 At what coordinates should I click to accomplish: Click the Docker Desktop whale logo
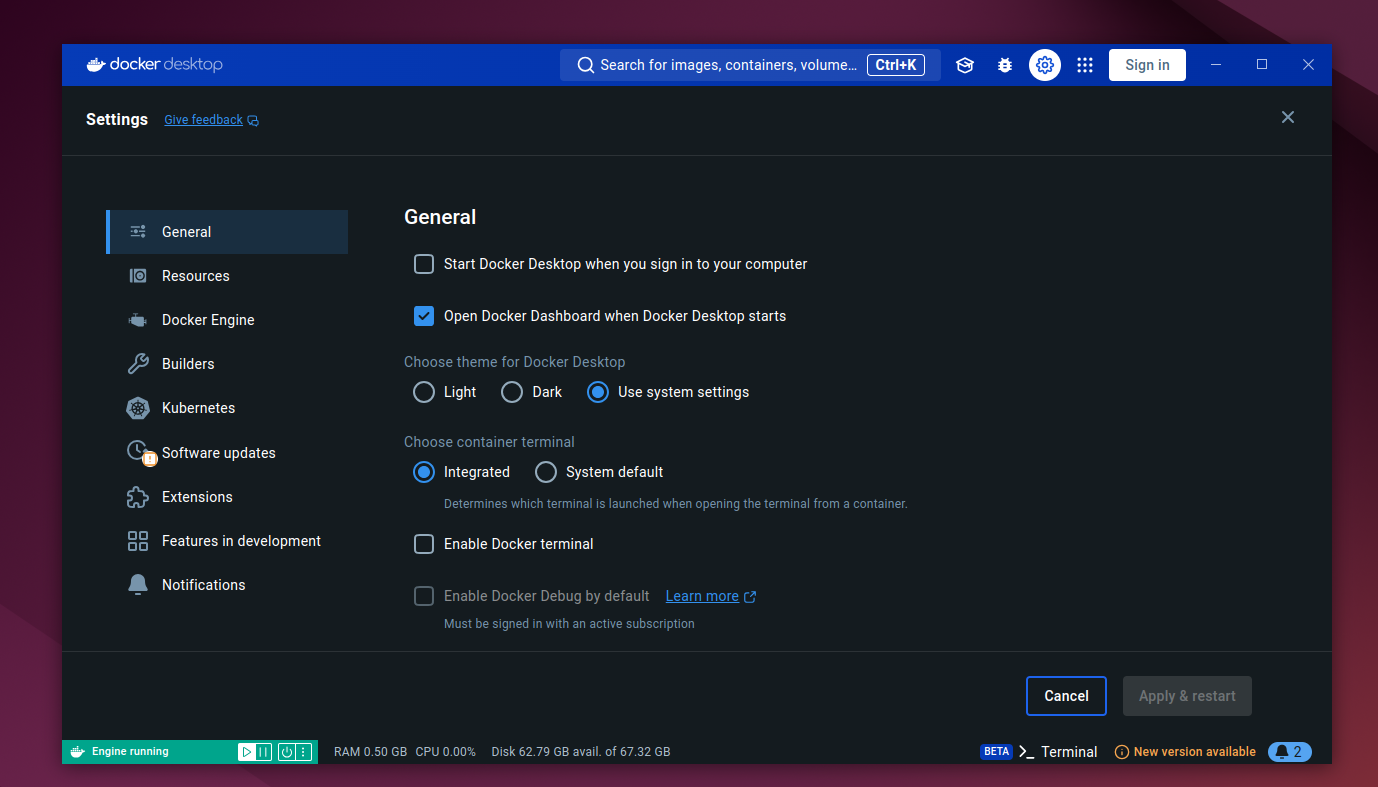point(97,65)
